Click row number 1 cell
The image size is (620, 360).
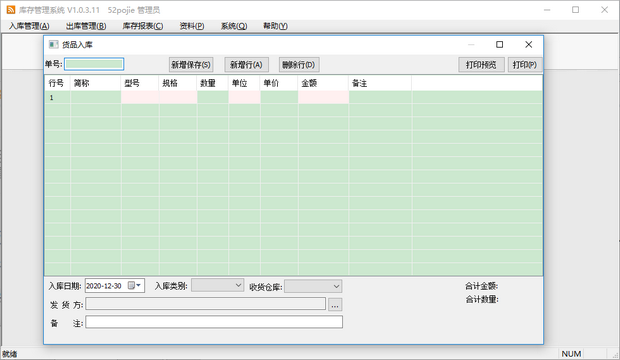click(x=58, y=97)
